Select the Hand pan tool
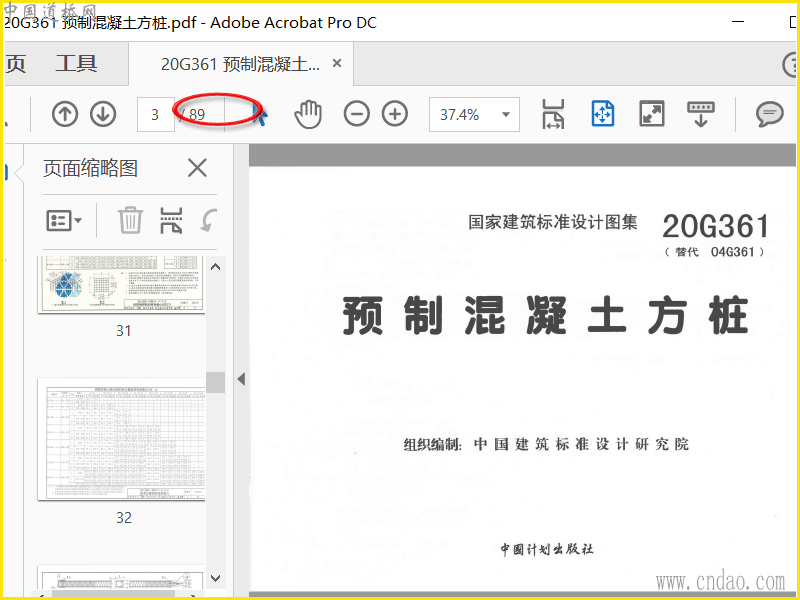 point(308,114)
